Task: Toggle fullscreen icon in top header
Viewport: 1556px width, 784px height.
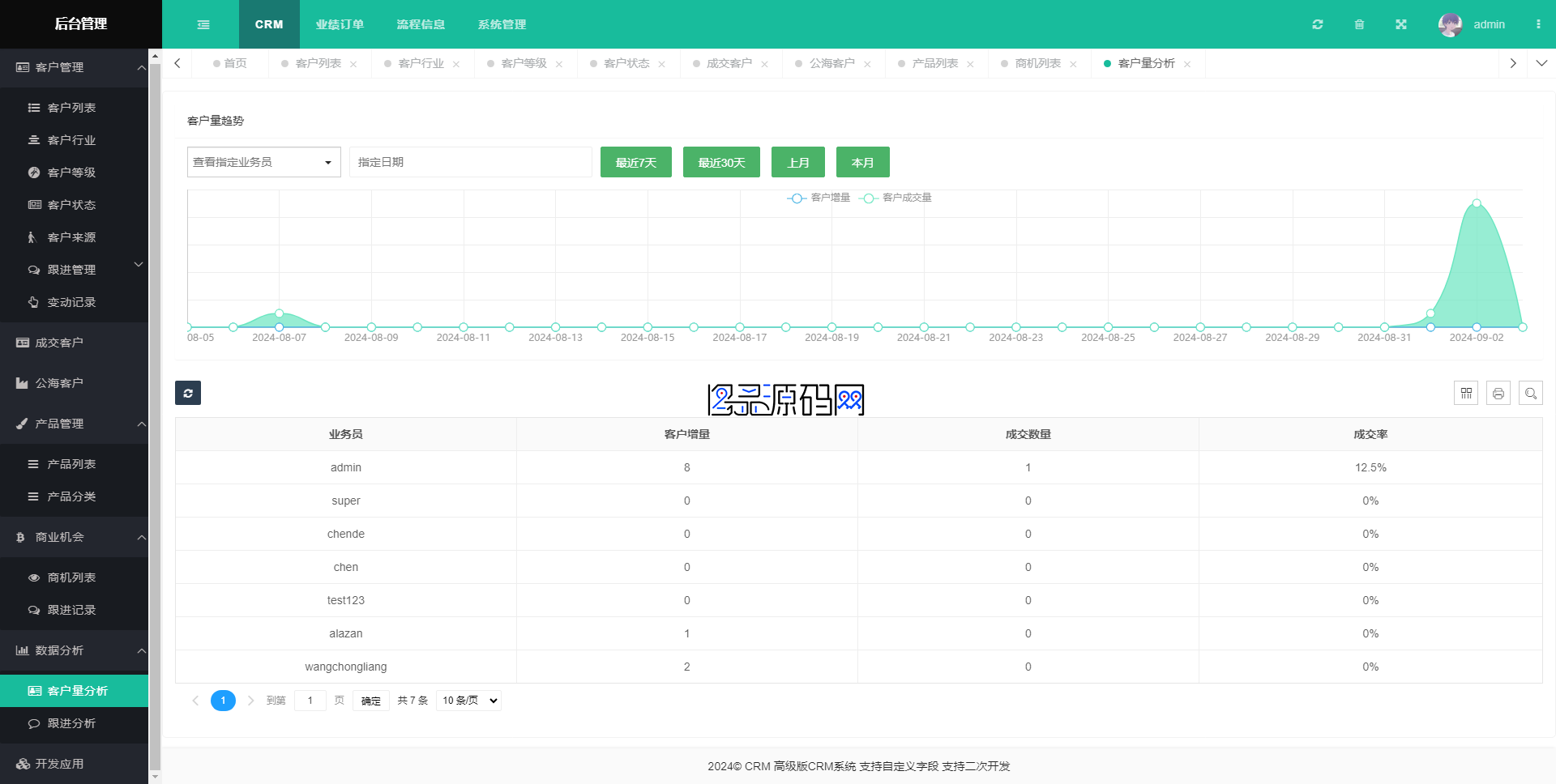Action: [1401, 24]
